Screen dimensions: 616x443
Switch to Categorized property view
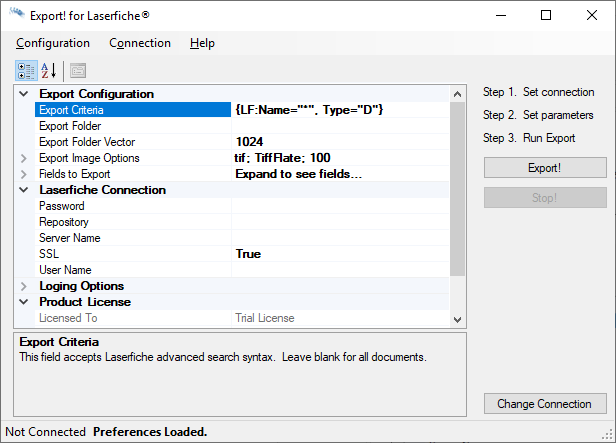(26, 71)
